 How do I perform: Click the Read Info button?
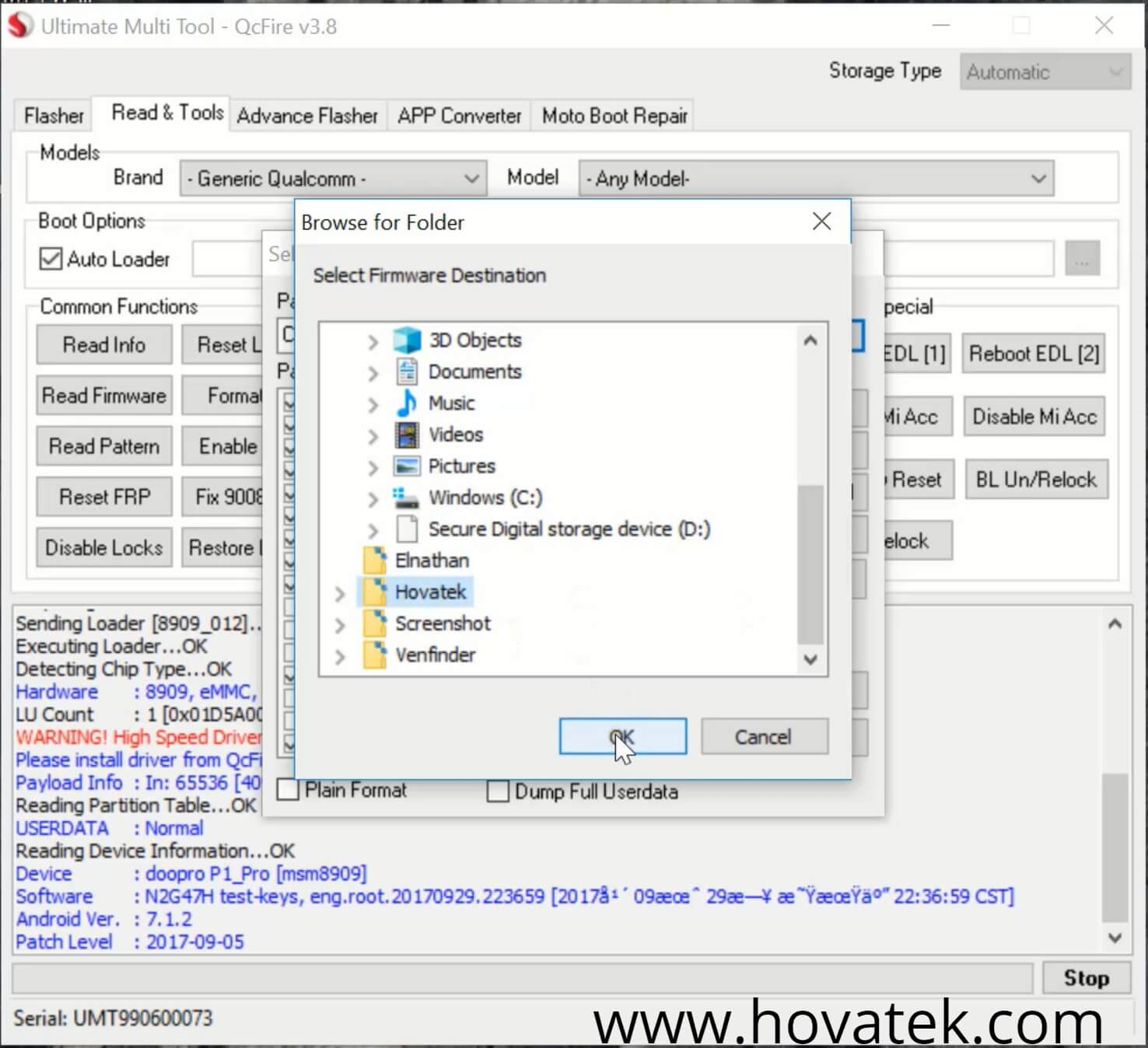(x=104, y=344)
